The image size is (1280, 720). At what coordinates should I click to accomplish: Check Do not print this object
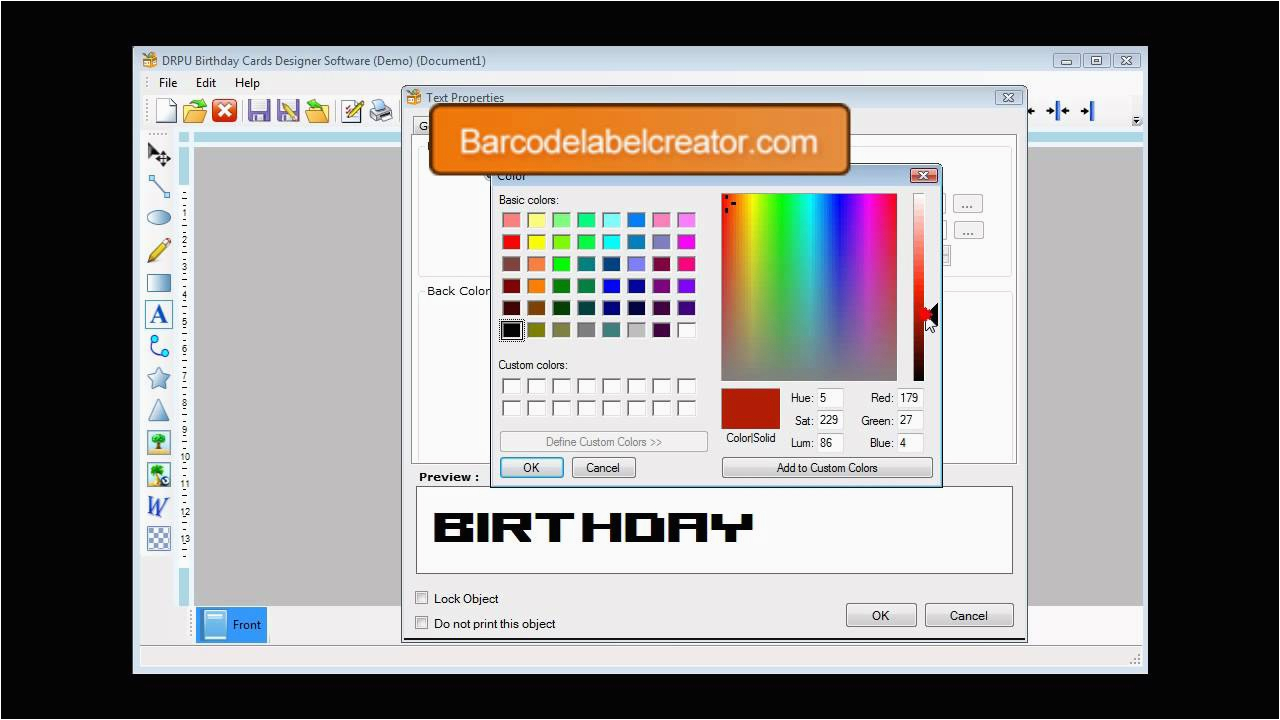pyautogui.click(x=422, y=623)
